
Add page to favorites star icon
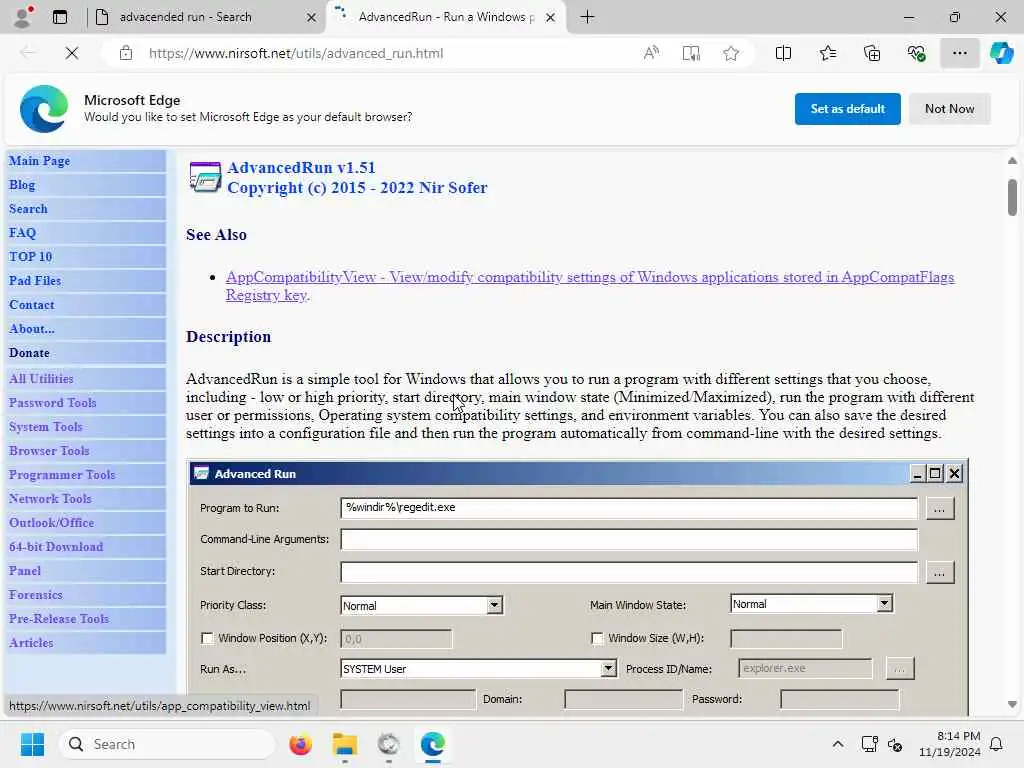tap(731, 53)
